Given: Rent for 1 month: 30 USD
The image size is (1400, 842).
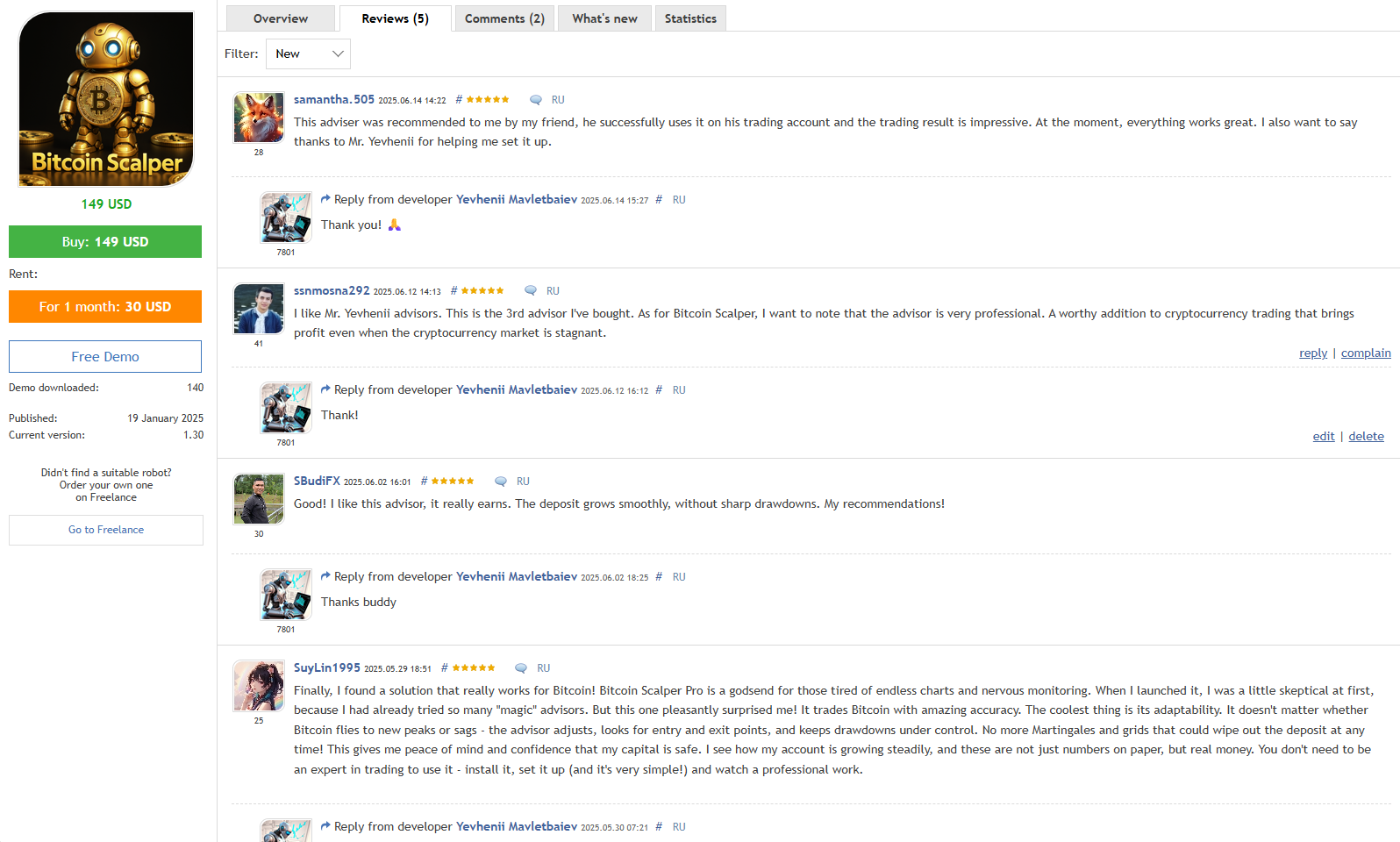Looking at the screenshot, I should (105, 307).
